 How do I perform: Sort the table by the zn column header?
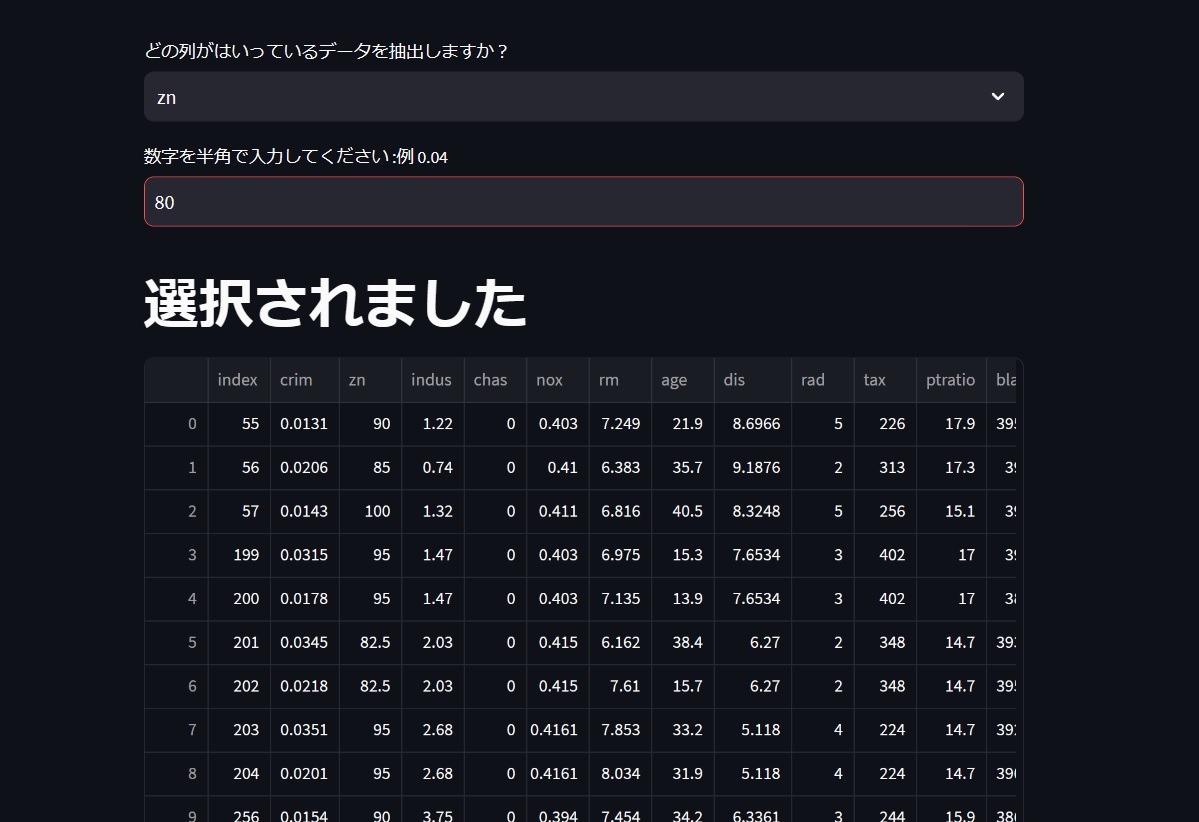pos(357,380)
